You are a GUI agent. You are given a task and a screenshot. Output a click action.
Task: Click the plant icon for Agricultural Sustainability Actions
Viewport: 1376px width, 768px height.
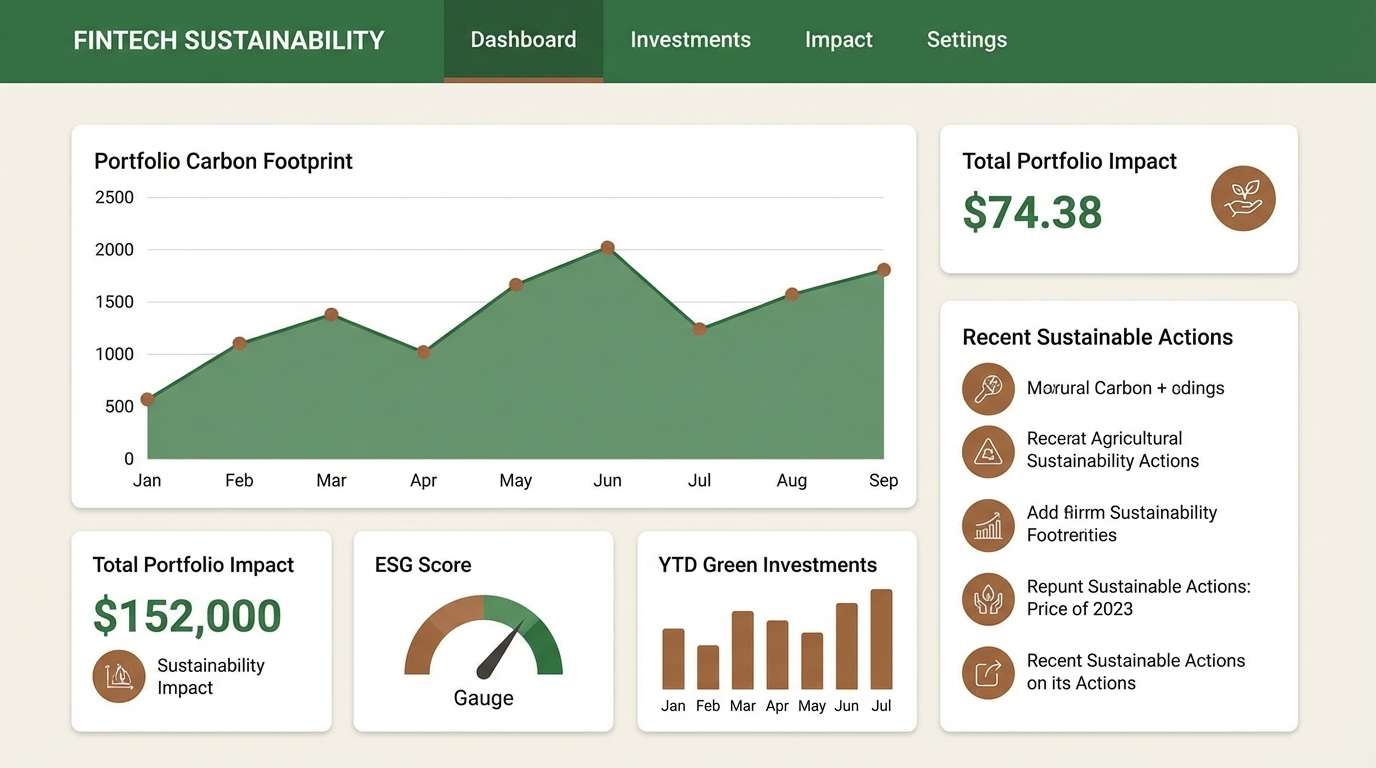tap(988, 452)
